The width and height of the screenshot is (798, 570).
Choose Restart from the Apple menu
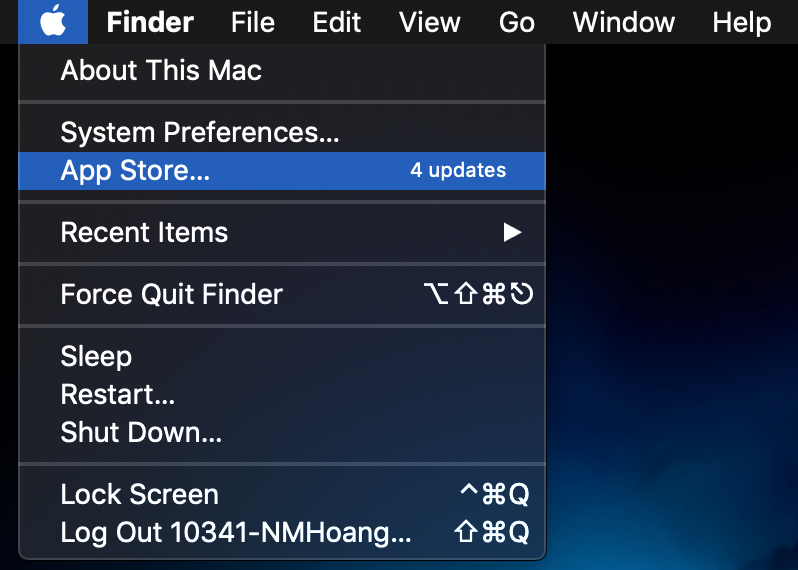pos(118,395)
